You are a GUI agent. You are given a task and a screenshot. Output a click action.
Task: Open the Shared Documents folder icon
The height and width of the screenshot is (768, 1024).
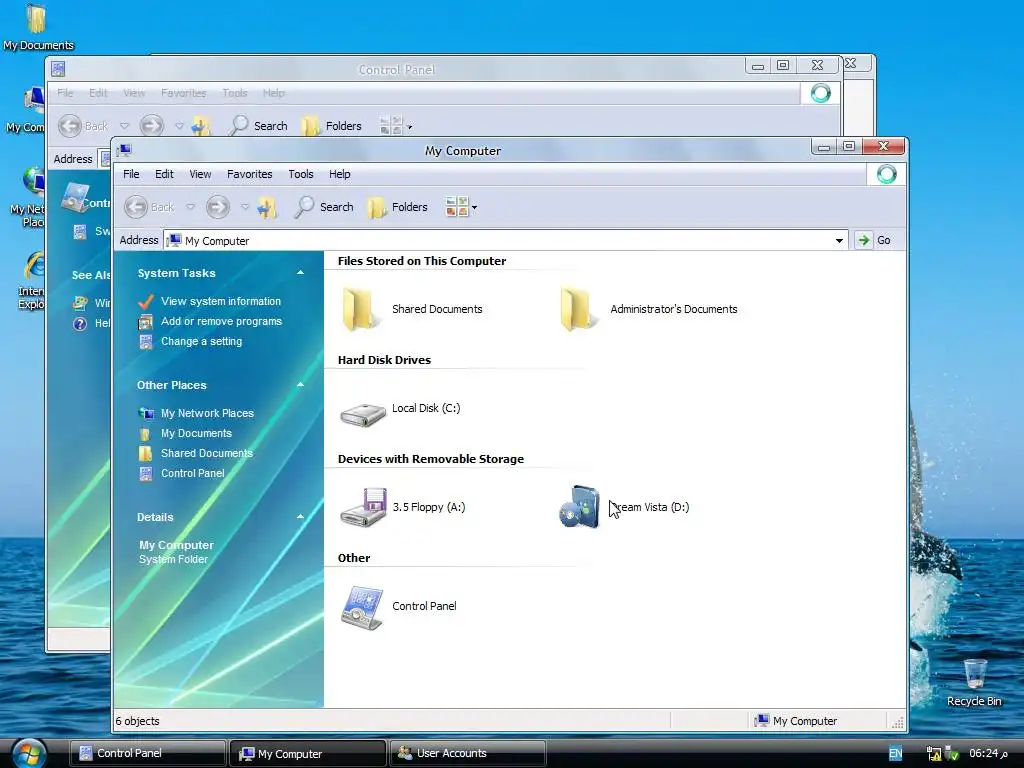[360, 309]
